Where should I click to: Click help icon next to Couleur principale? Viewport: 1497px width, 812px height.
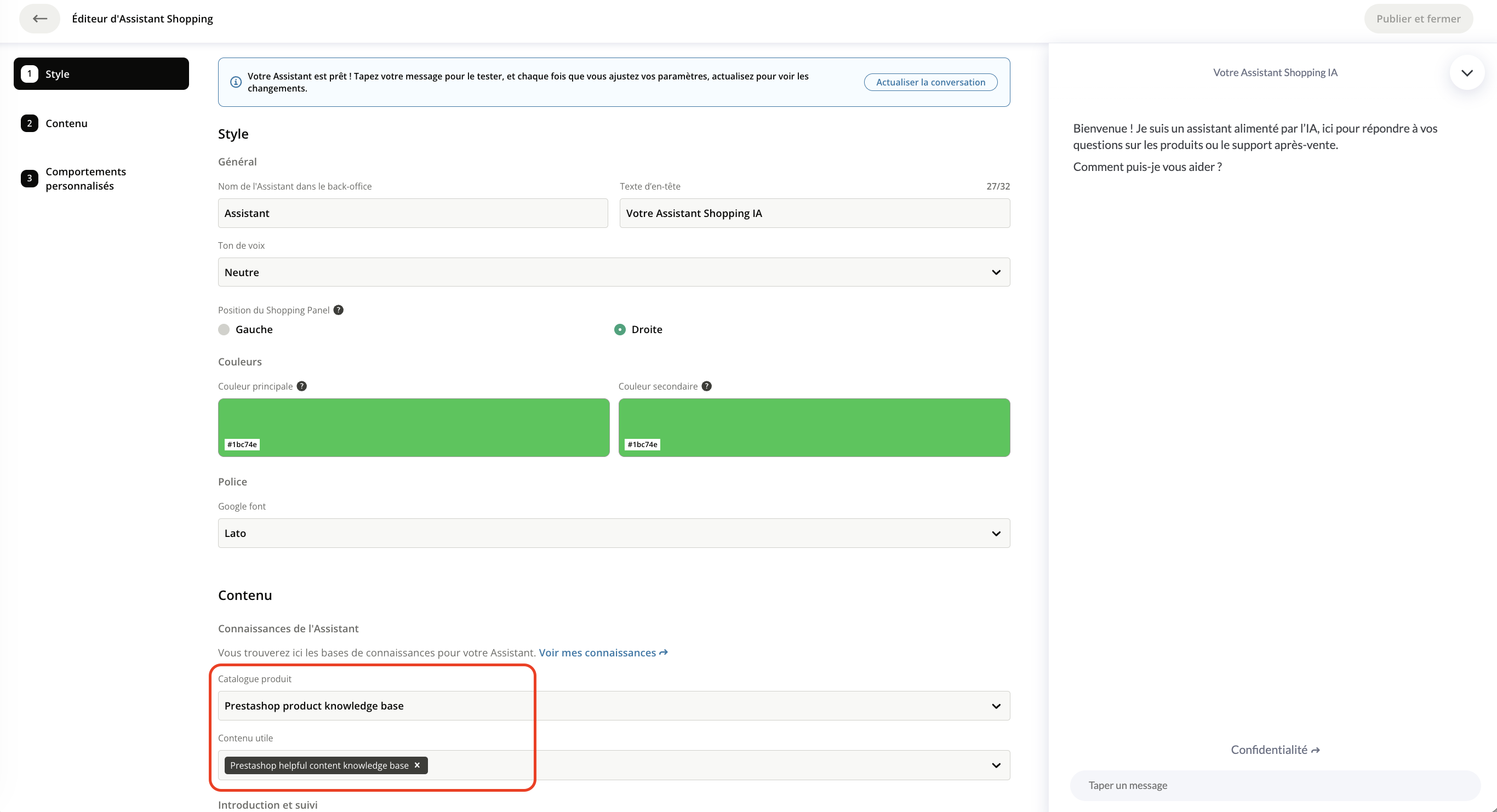click(x=301, y=386)
